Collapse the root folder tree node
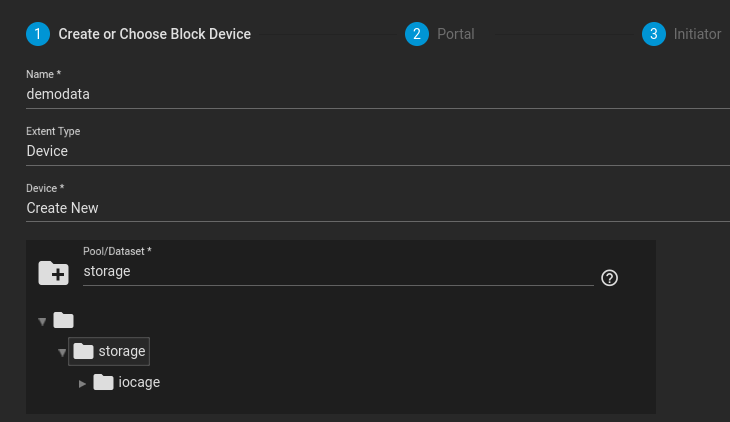This screenshot has height=422, width=730. [42, 321]
